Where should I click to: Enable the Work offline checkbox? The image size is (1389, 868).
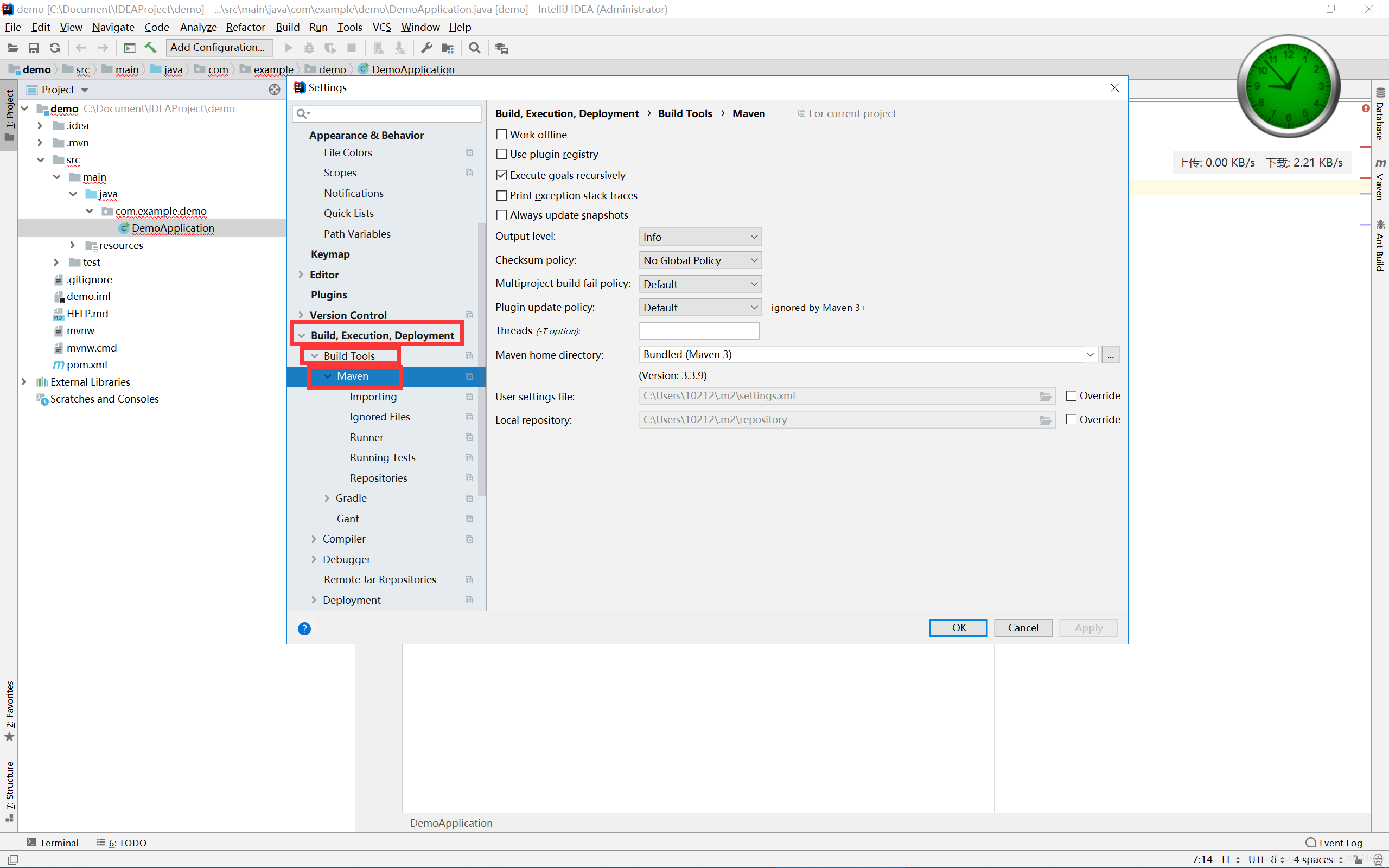point(502,135)
